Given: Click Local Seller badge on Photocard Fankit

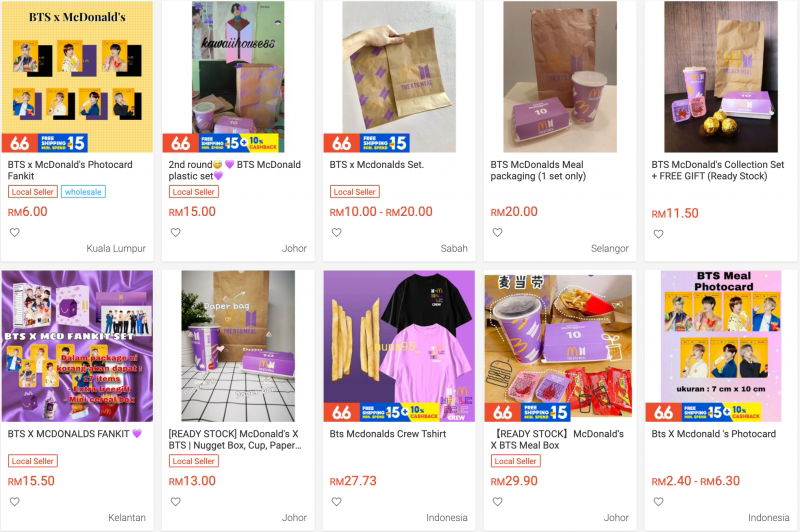Looking at the screenshot, I should pyautogui.click(x=33, y=192).
